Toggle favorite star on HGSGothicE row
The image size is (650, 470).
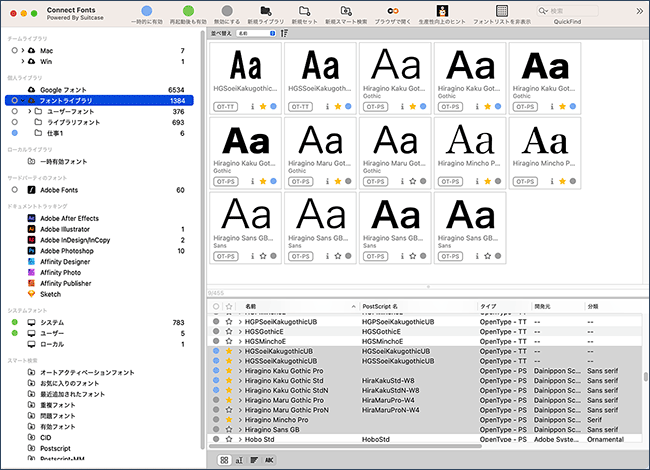point(229,332)
